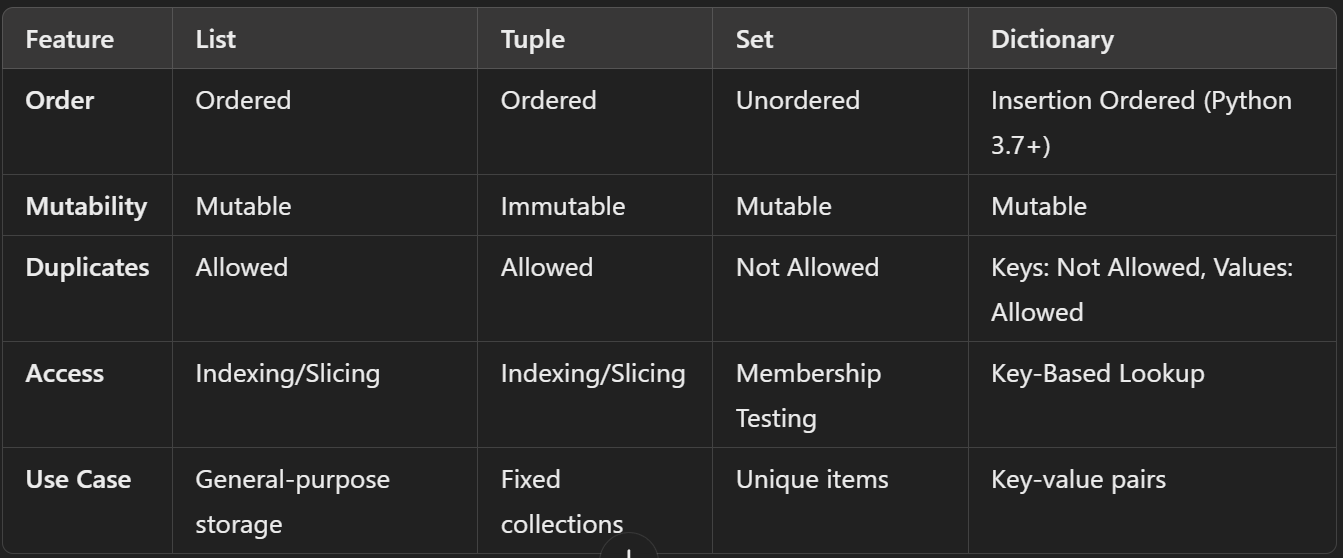Click the Feature column header
Screen dimensions: 1343x558
point(69,39)
